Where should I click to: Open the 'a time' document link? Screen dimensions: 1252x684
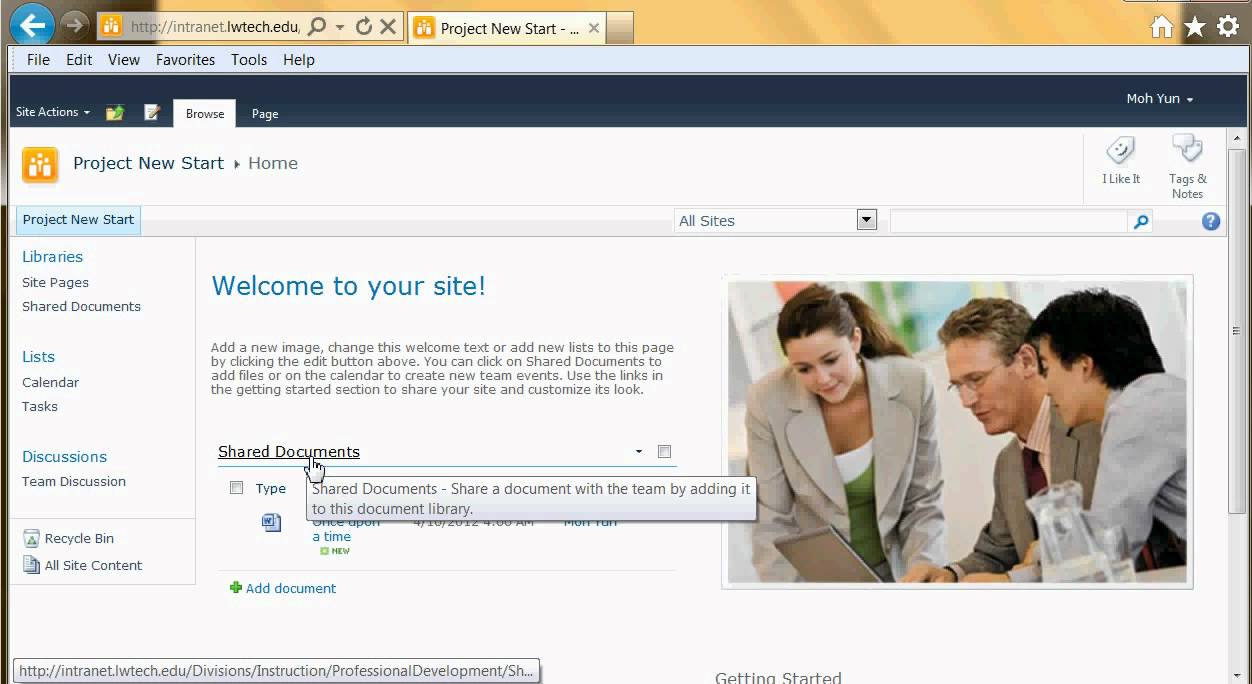pos(331,537)
